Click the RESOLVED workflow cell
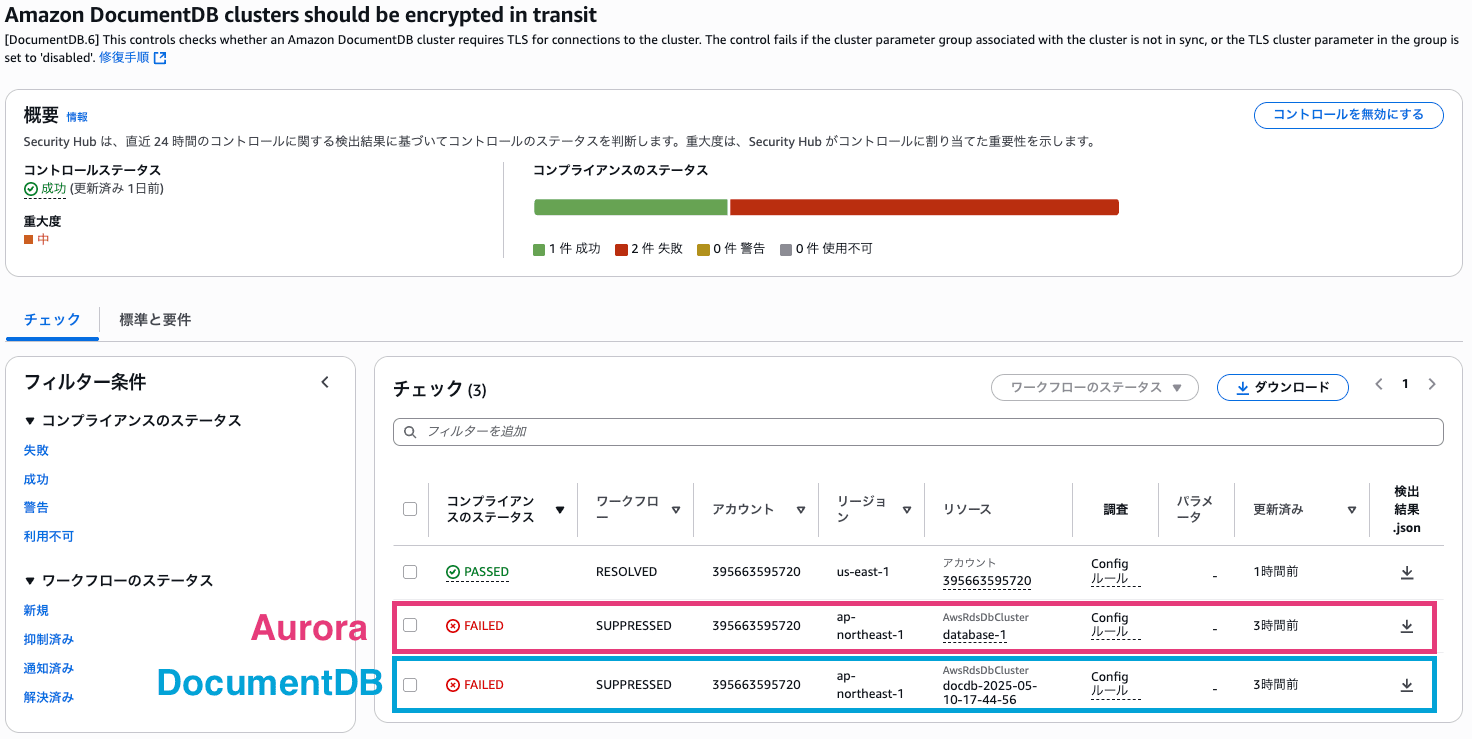 coord(626,572)
